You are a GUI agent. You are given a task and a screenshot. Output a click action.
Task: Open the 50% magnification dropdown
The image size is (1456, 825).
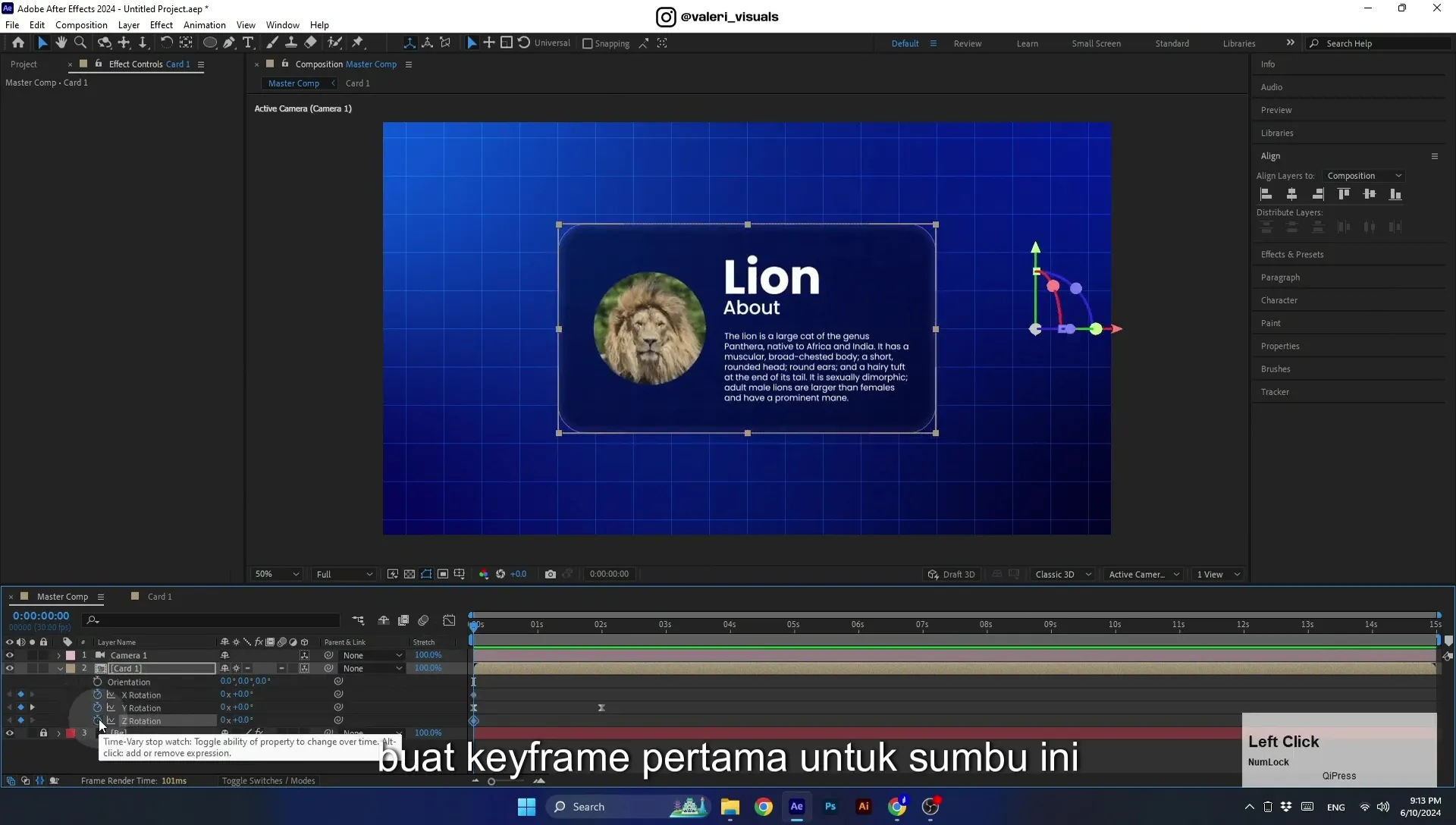coord(277,574)
